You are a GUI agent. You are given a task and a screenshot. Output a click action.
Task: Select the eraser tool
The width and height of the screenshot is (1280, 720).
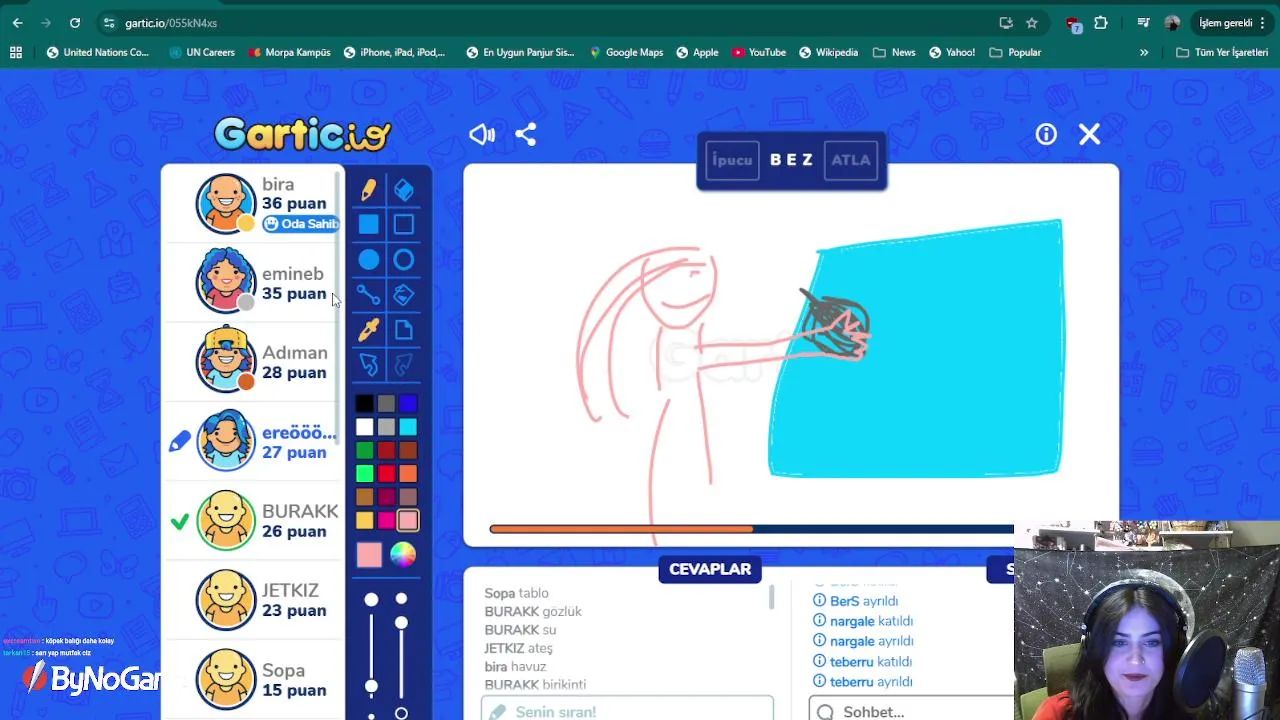(x=403, y=189)
